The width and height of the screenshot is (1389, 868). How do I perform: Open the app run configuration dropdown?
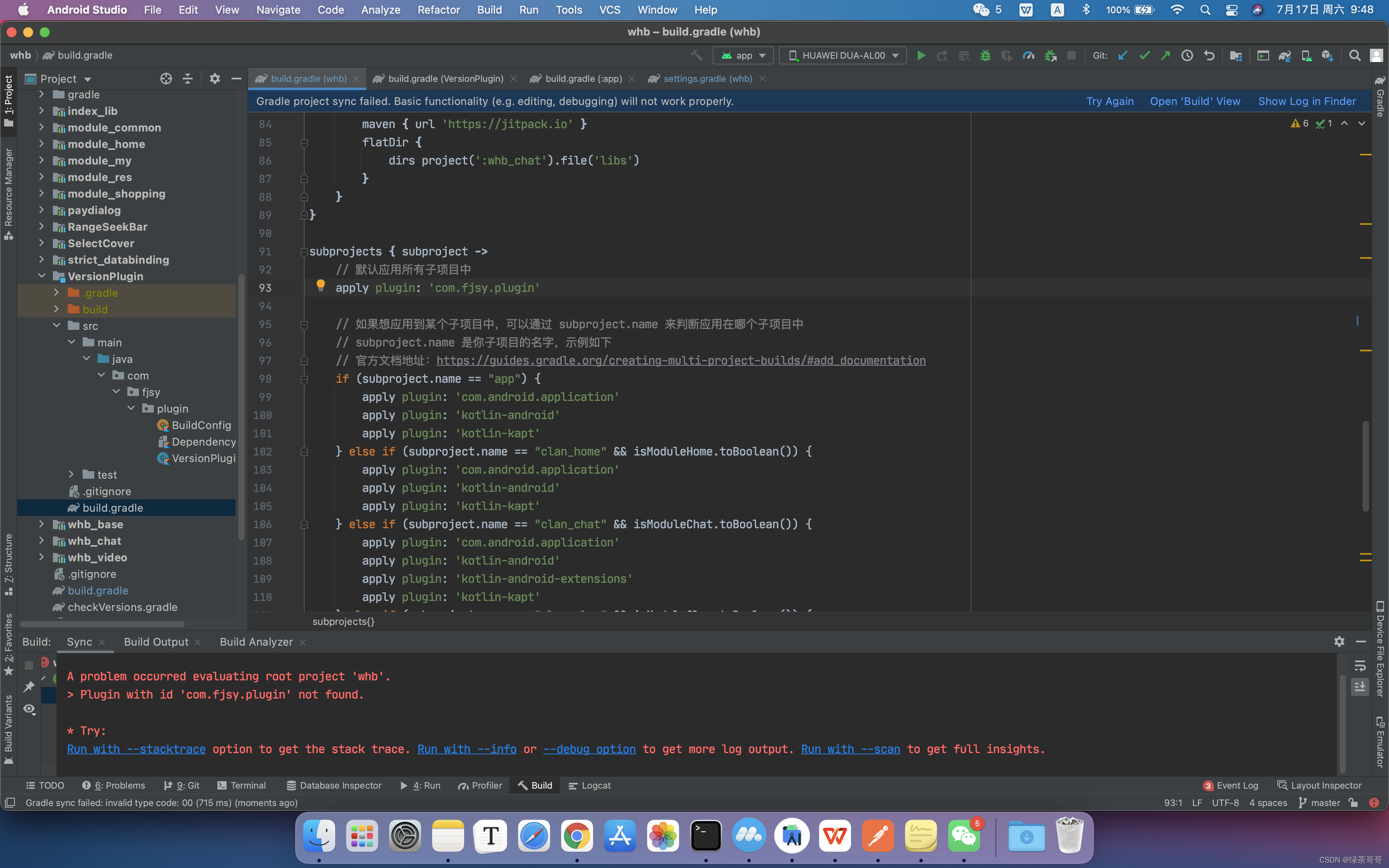[743, 56]
